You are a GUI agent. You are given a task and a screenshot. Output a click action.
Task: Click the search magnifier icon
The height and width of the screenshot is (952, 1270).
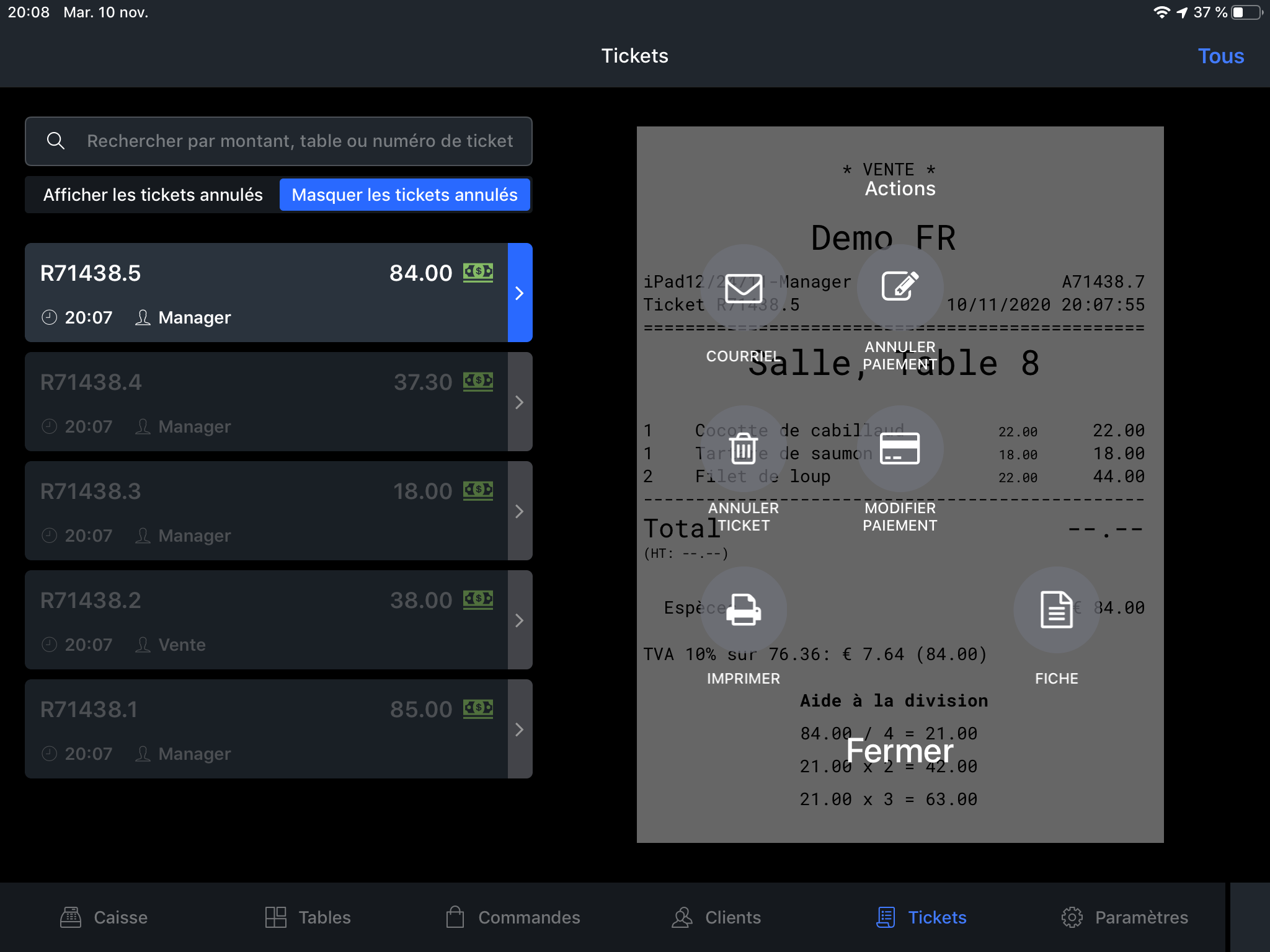tap(56, 141)
